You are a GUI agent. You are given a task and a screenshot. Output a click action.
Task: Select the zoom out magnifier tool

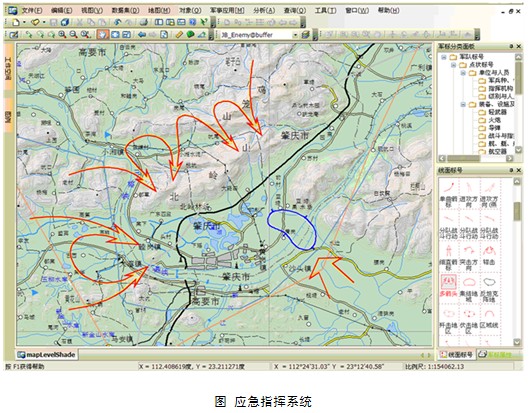pyautogui.click(x=73, y=34)
